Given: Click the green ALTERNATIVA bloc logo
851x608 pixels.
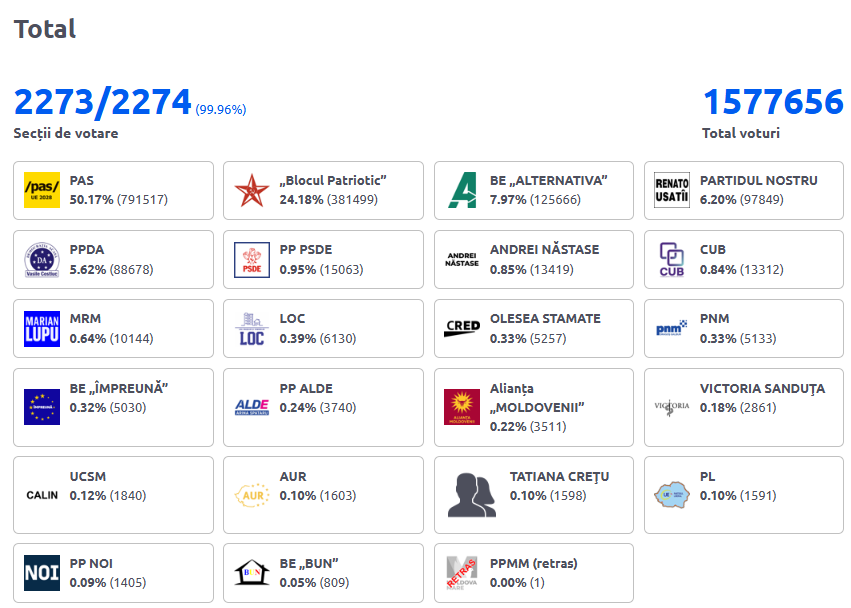Looking at the screenshot, I should pos(462,190).
